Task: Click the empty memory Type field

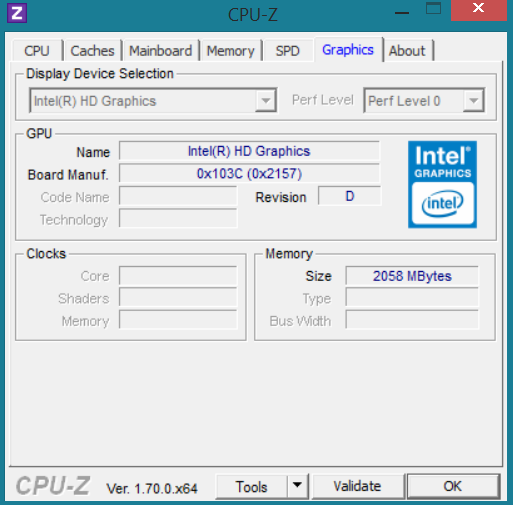Action: [x=412, y=298]
